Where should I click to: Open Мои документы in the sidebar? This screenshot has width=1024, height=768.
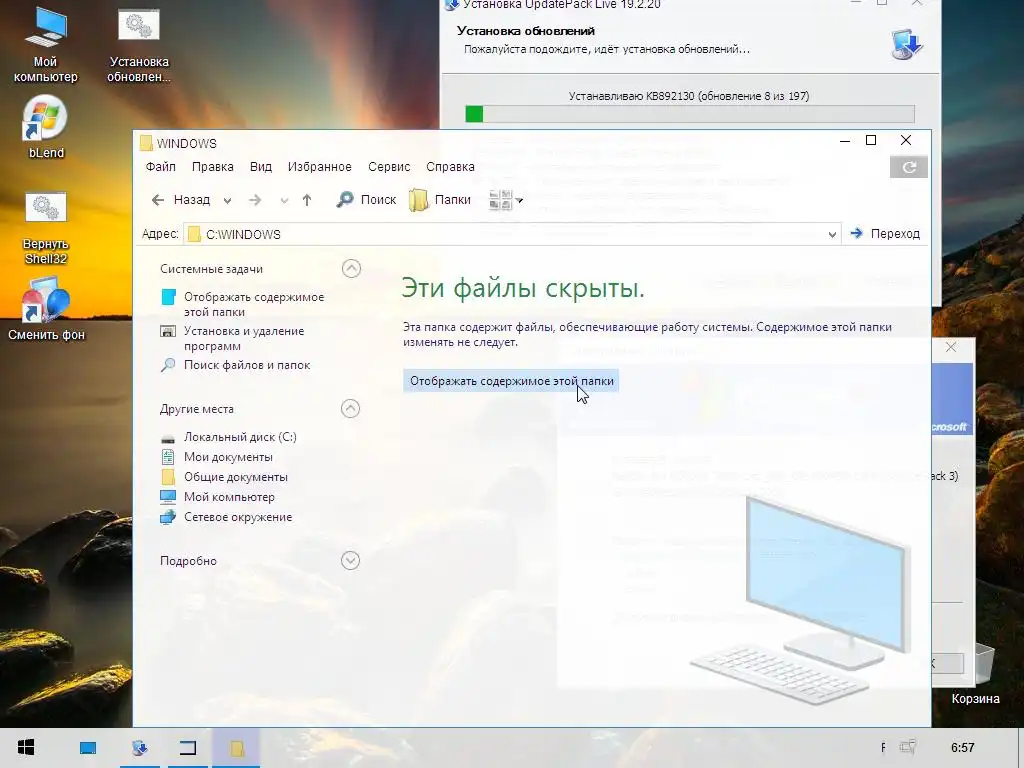(228, 457)
